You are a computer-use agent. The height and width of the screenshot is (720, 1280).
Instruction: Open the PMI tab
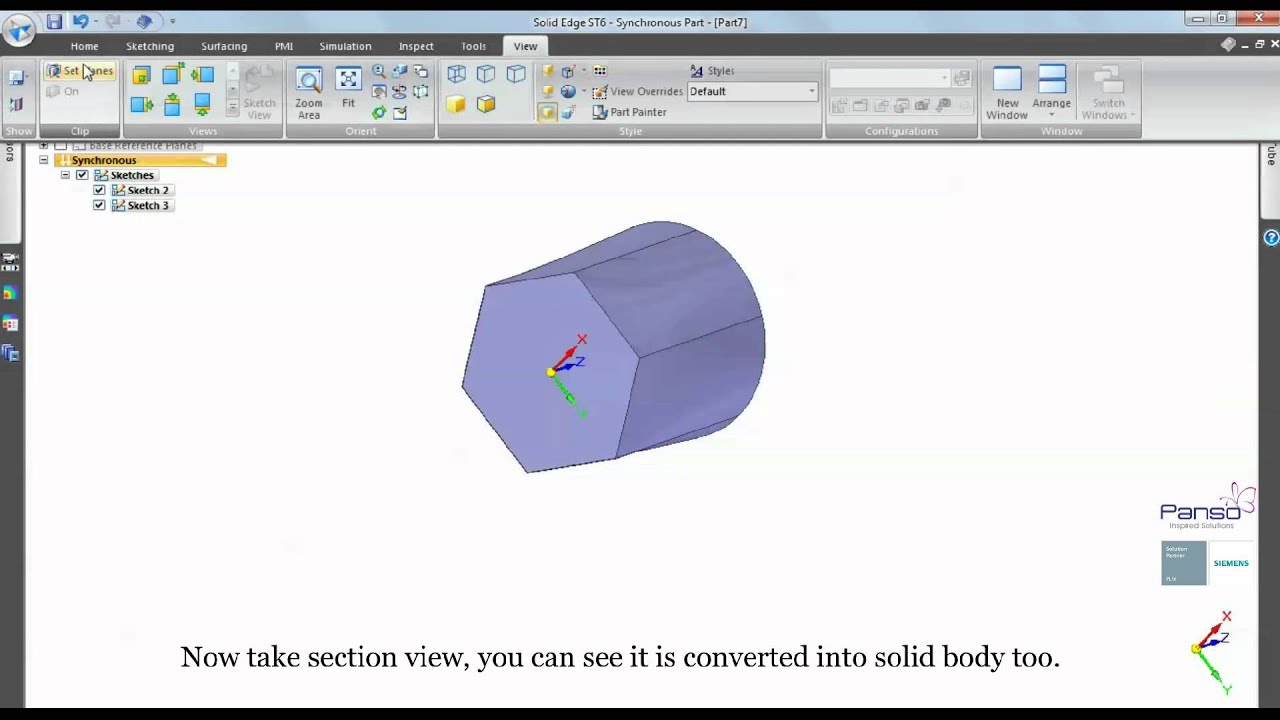click(284, 46)
